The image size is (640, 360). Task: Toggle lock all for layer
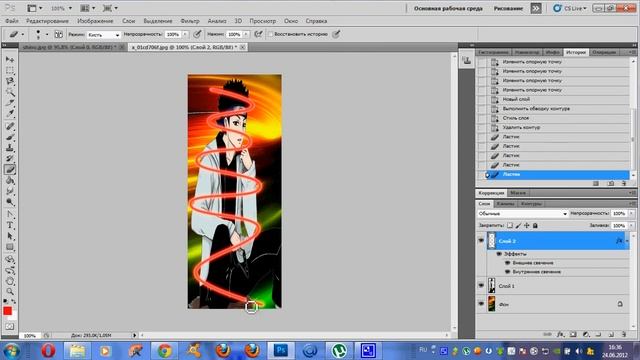pyautogui.click(x=535, y=225)
